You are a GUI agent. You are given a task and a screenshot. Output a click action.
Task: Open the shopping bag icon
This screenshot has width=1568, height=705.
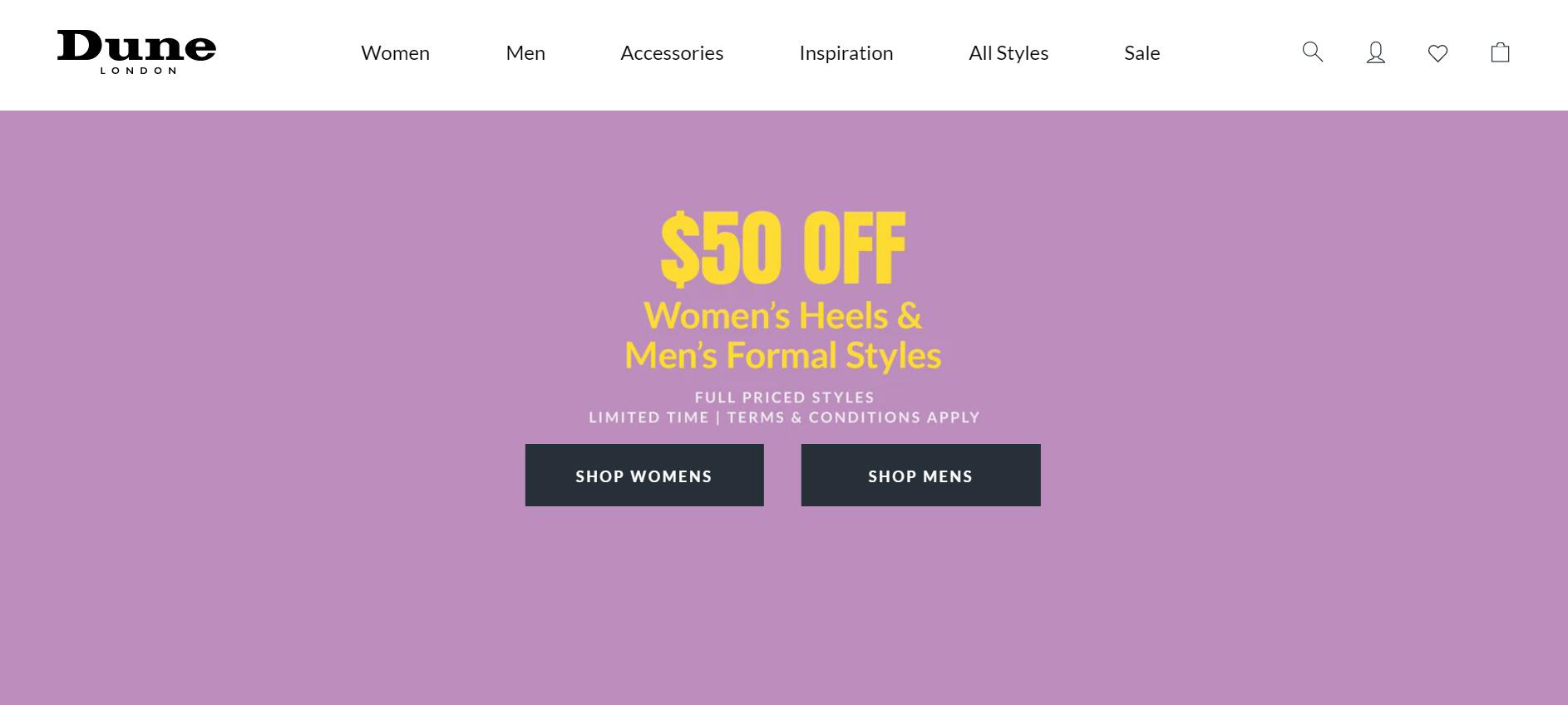1500,52
